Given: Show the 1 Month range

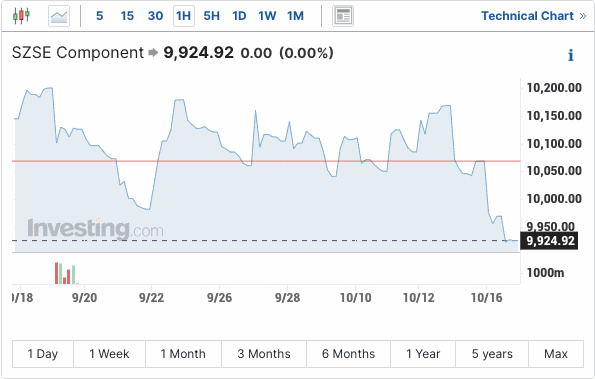Looking at the screenshot, I should click(x=183, y=354).
